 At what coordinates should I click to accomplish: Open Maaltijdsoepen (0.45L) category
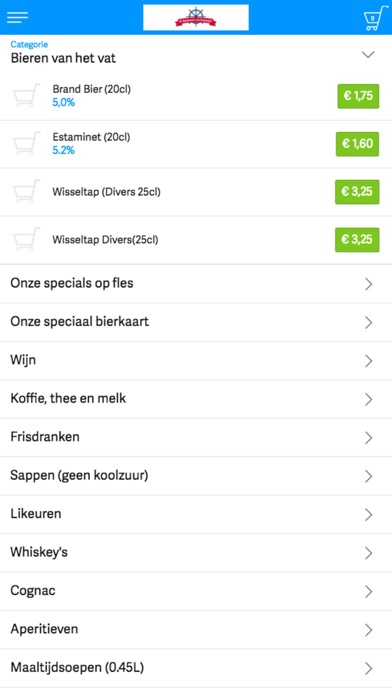[x=196, y=668]
